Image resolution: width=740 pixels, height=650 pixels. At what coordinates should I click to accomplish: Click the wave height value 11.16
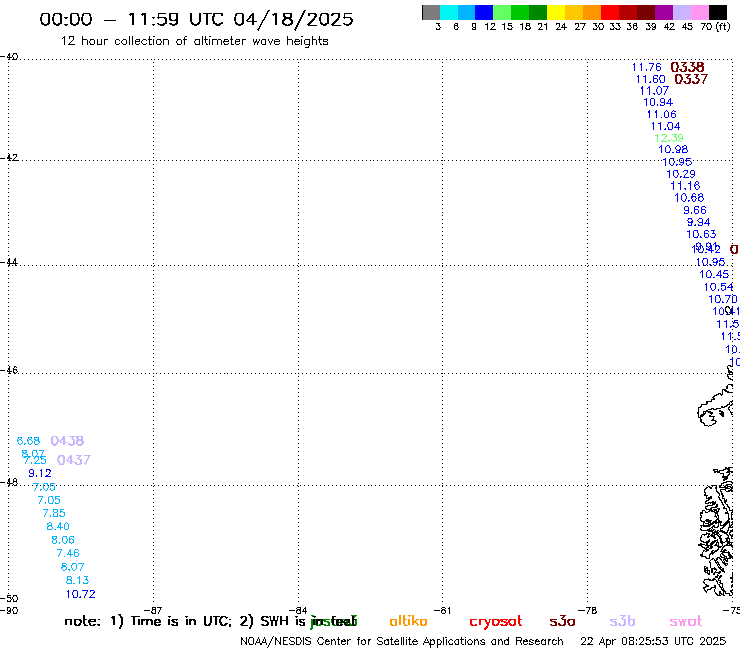(x=685, y=186)
